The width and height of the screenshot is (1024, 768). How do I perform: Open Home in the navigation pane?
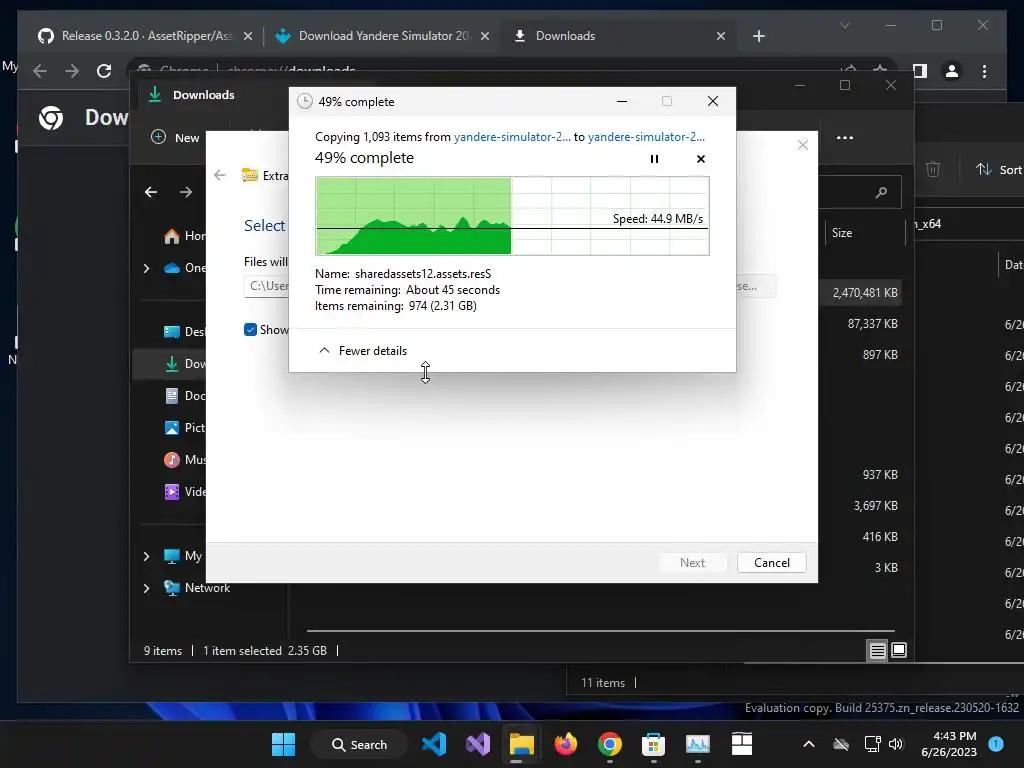pos(184,236)
